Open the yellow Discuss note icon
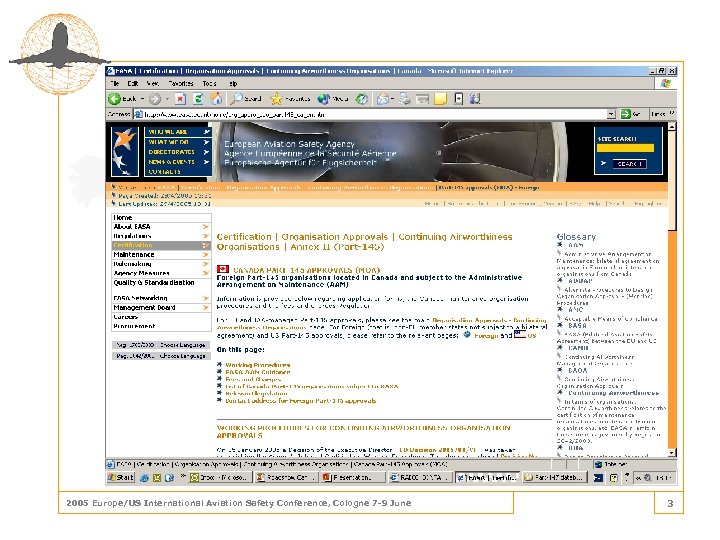720x540 pixels. point(440,99)
